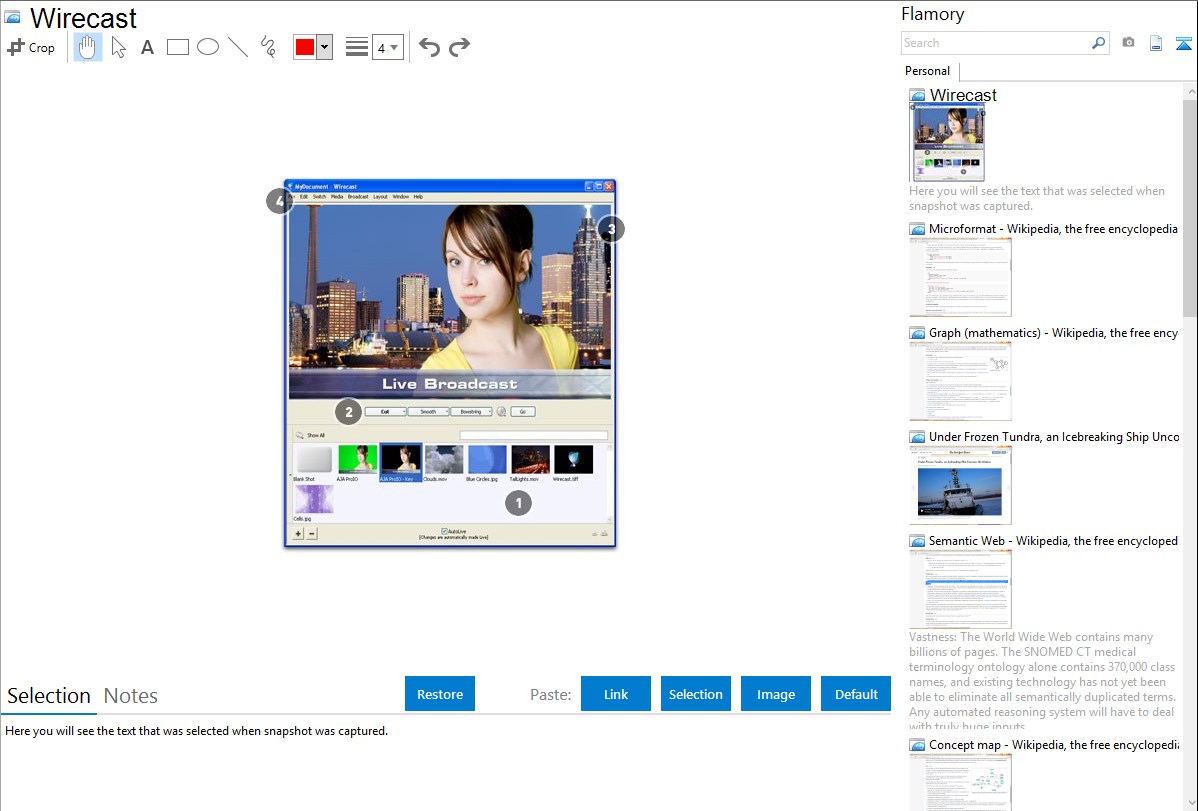
Task: Click the large Wirecast screenshot preview
Action: 450,364
